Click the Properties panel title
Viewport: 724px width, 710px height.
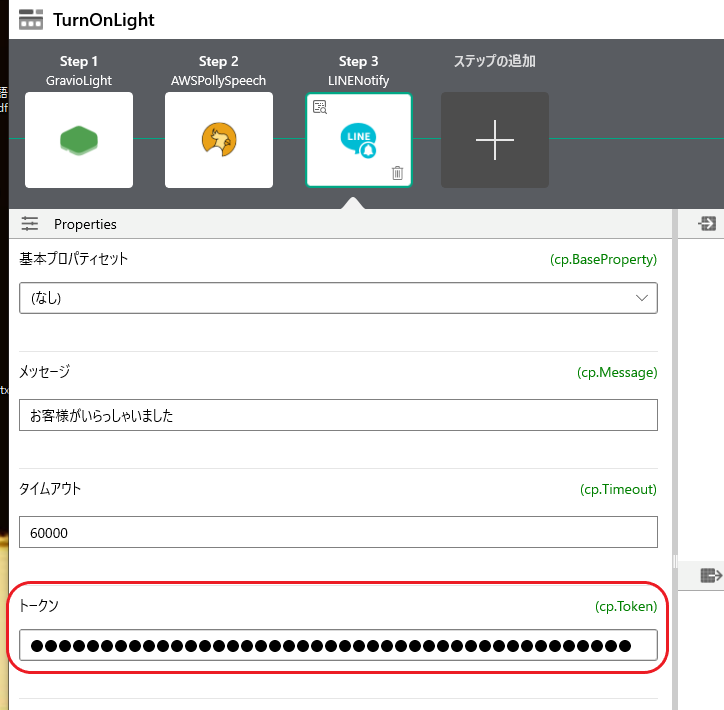point(85,224)
